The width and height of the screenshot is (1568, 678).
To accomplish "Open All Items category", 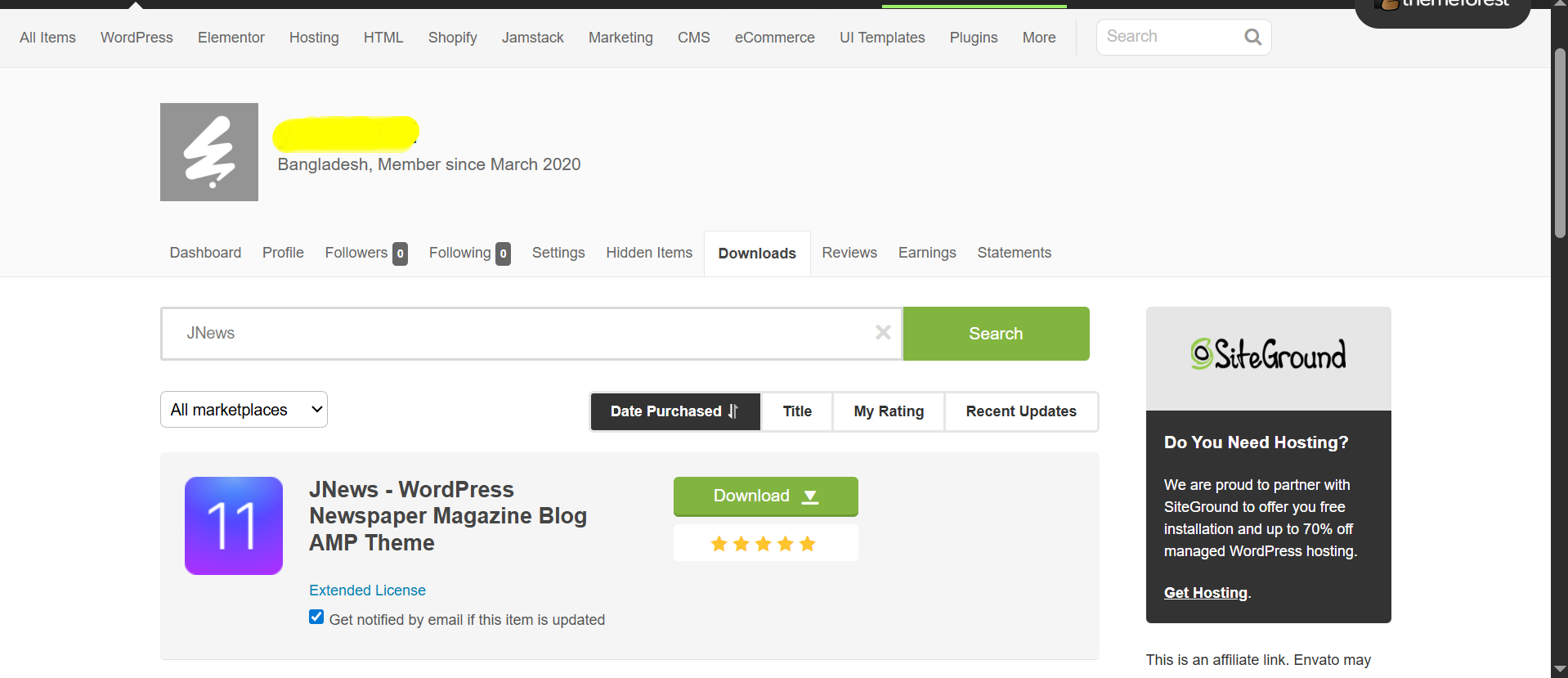I will pos(47,38).
